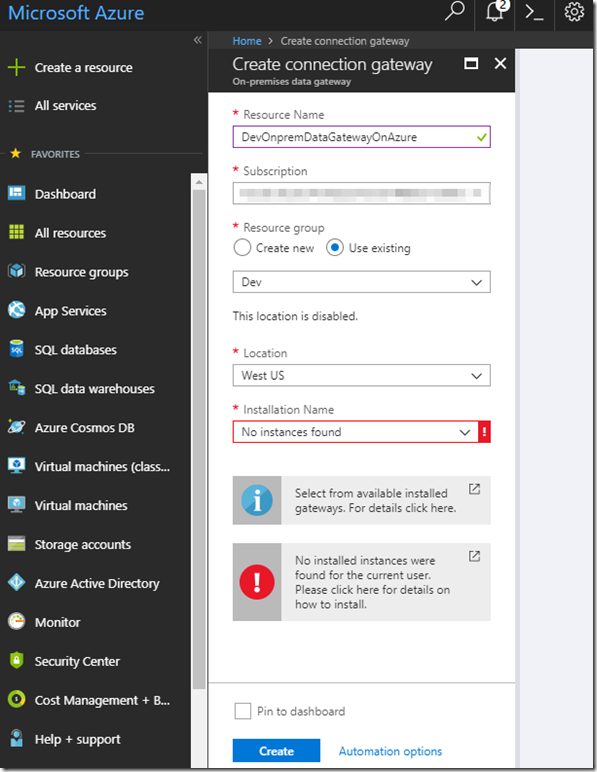Click Home breadcrumb link
This screenshot has height=772, width=597.
tap(247, 41)
